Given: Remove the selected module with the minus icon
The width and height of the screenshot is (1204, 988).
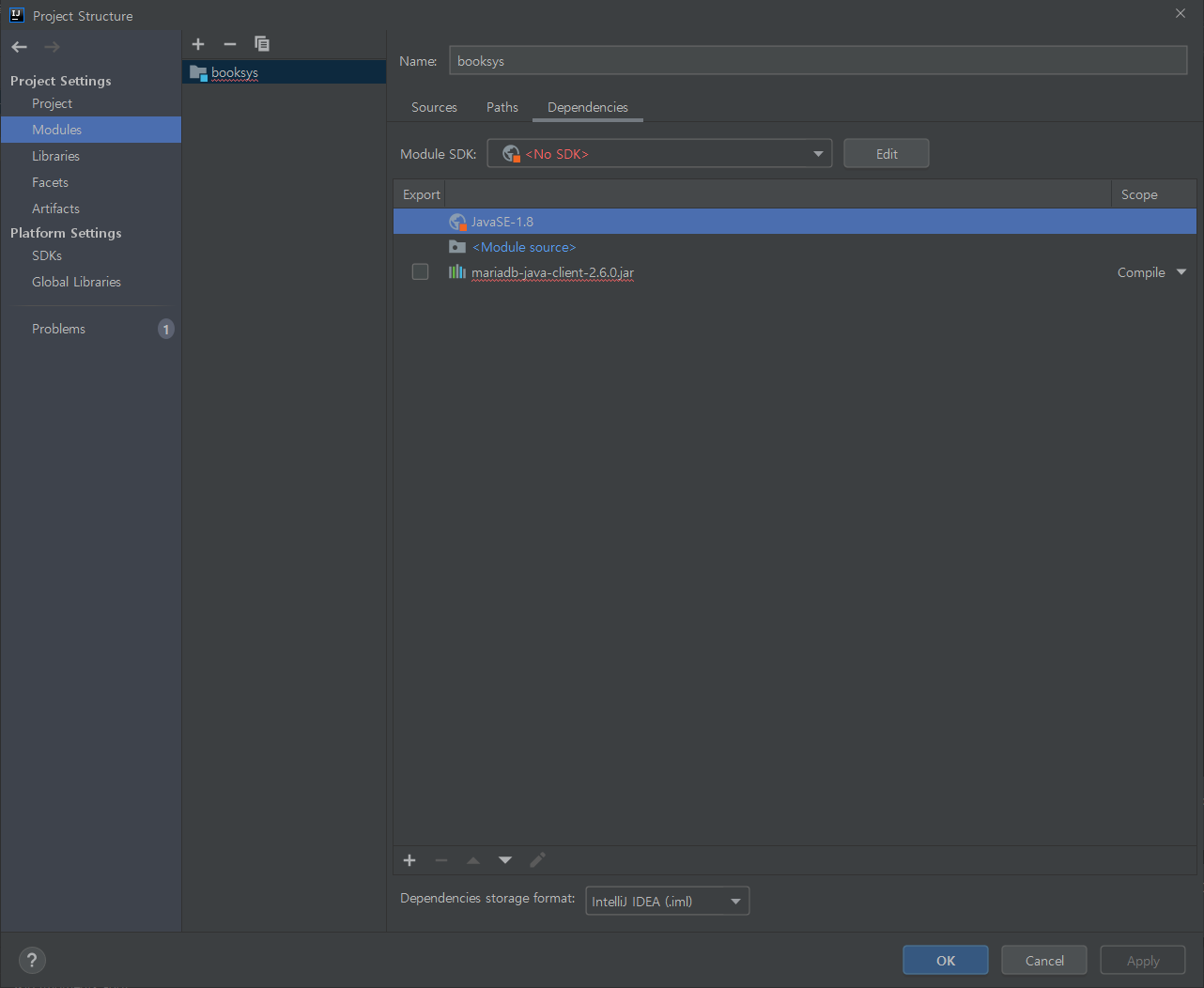Looking at the screenshot, I should point(230,44).
